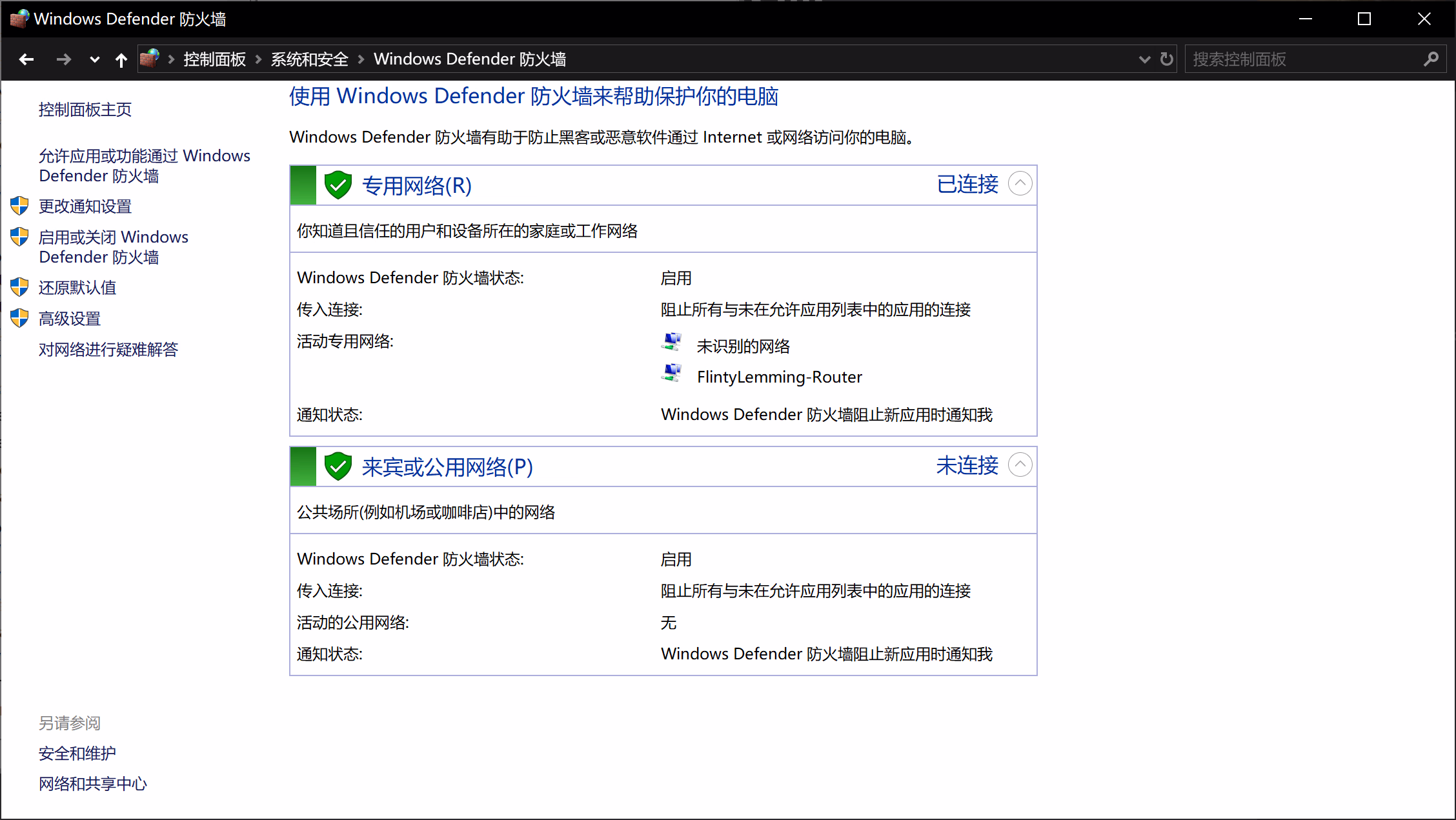Open the address bar history dropdown
Image resolution: width=1456 pixels, height=820 pixels.
click(1144, 59)
